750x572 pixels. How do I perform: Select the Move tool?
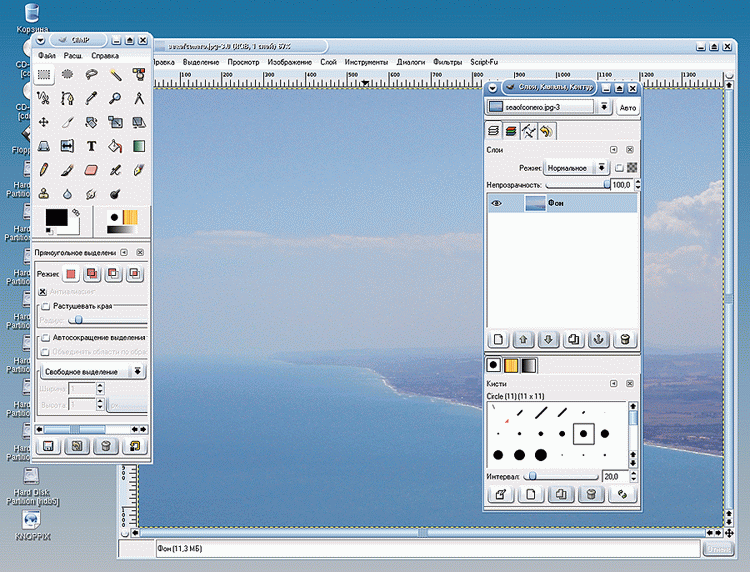tap(44, 122)
